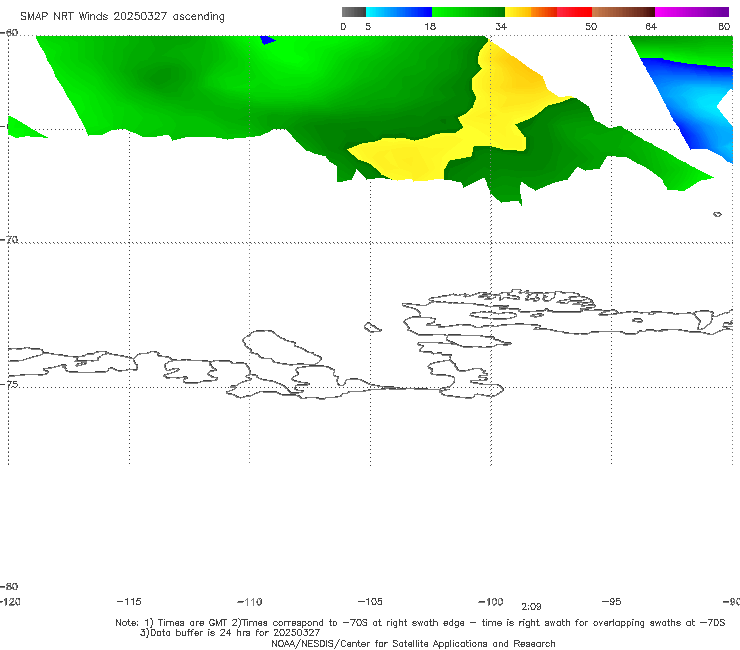Click the colorbar label '5'
This screenshot has height=650, width=740.
coord(368,26)
